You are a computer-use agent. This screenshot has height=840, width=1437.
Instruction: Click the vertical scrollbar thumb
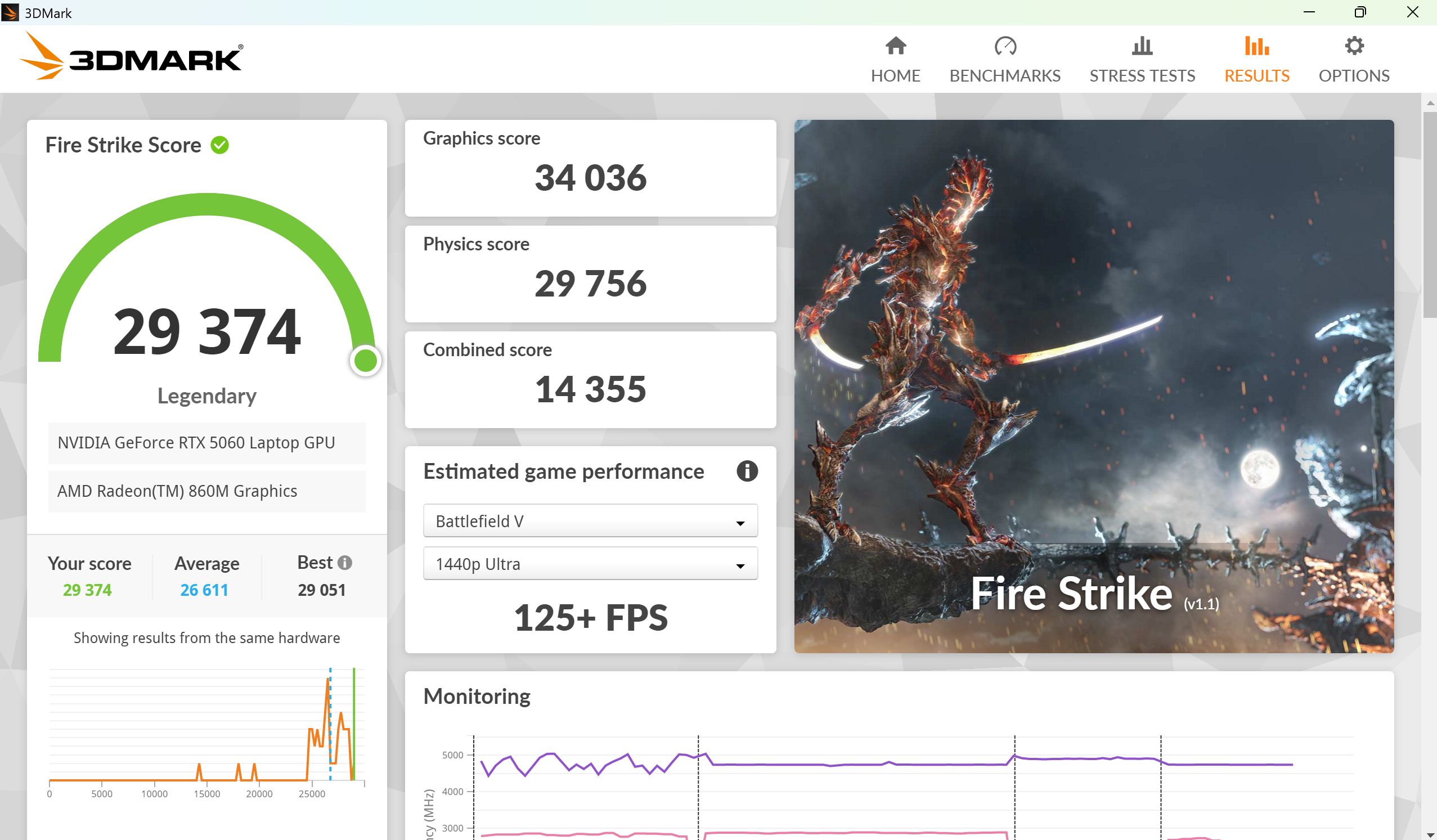point(1429,214)
